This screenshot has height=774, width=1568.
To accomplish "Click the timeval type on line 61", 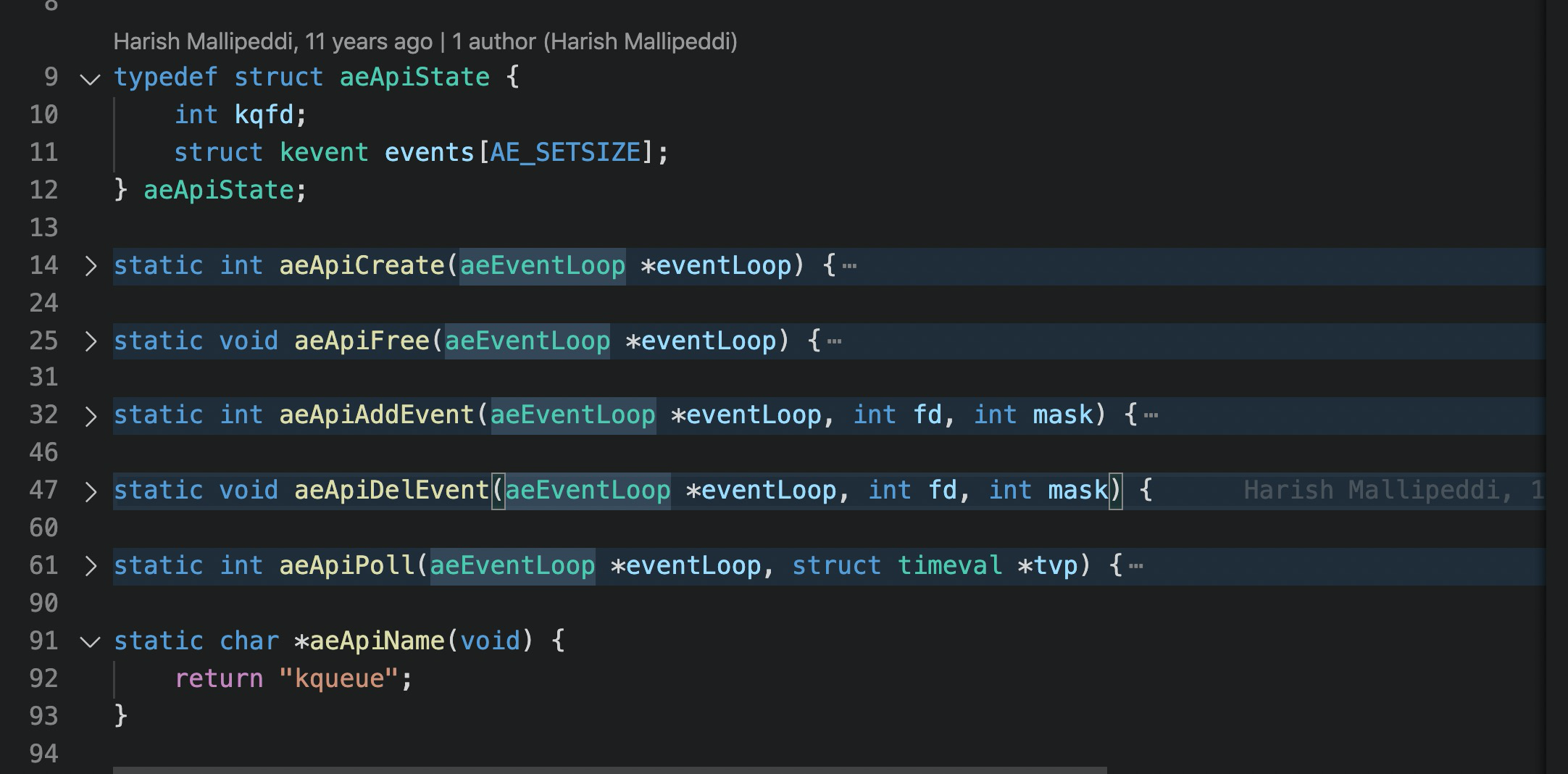I will click(950, 566).
